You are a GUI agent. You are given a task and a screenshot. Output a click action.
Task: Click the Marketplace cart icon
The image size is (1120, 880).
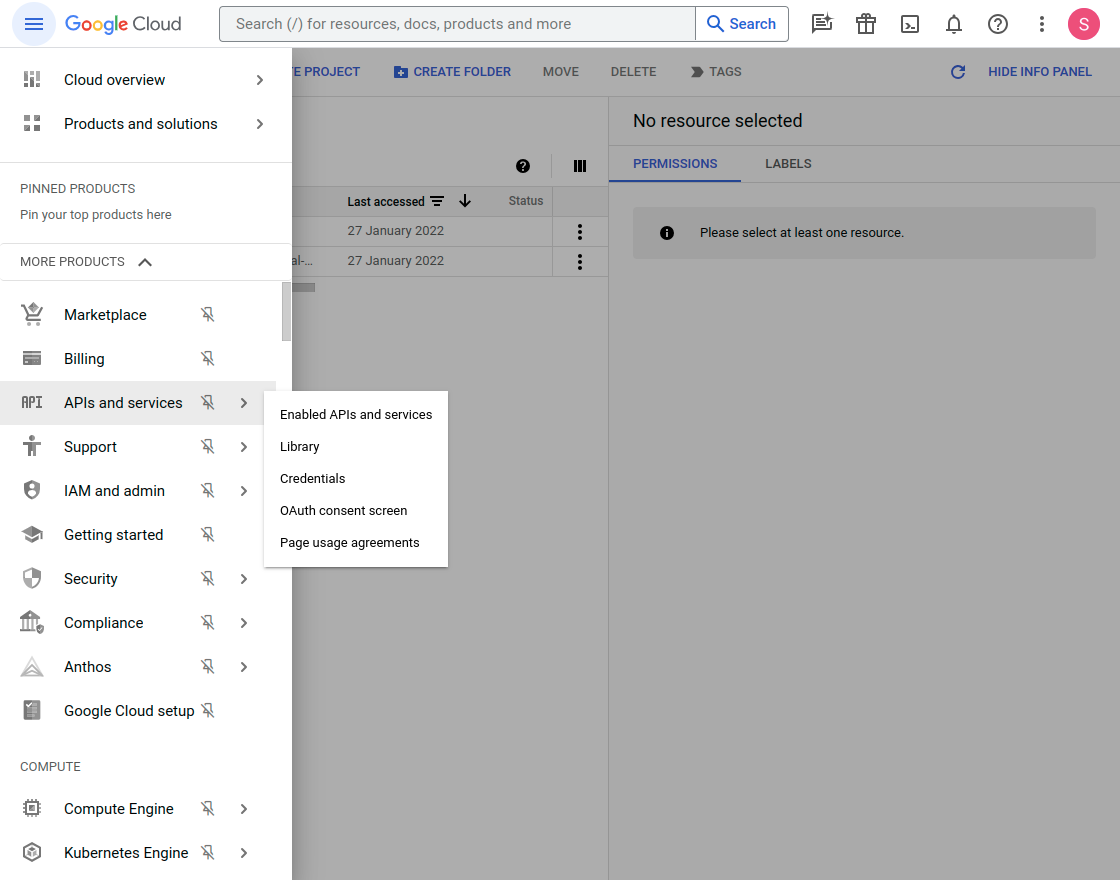(32, 314)
